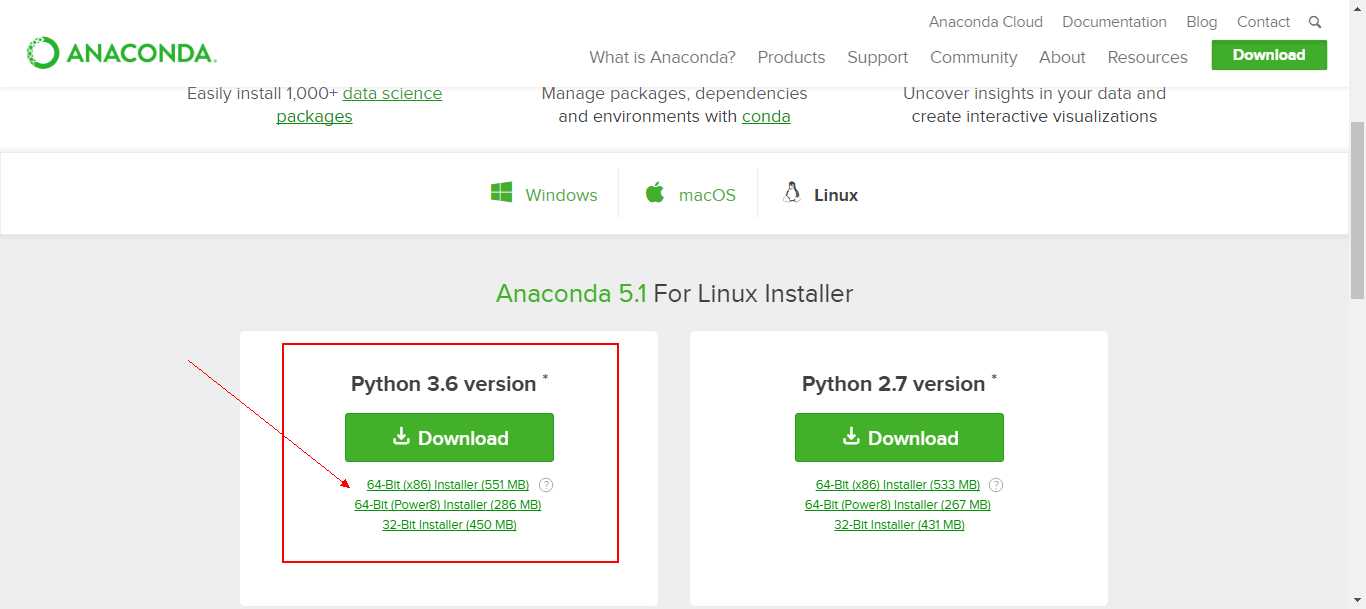The height and width of the screenshot is (609, 1366).
Task: Open Anaconda Cloud link
Action: pos(986,22)
